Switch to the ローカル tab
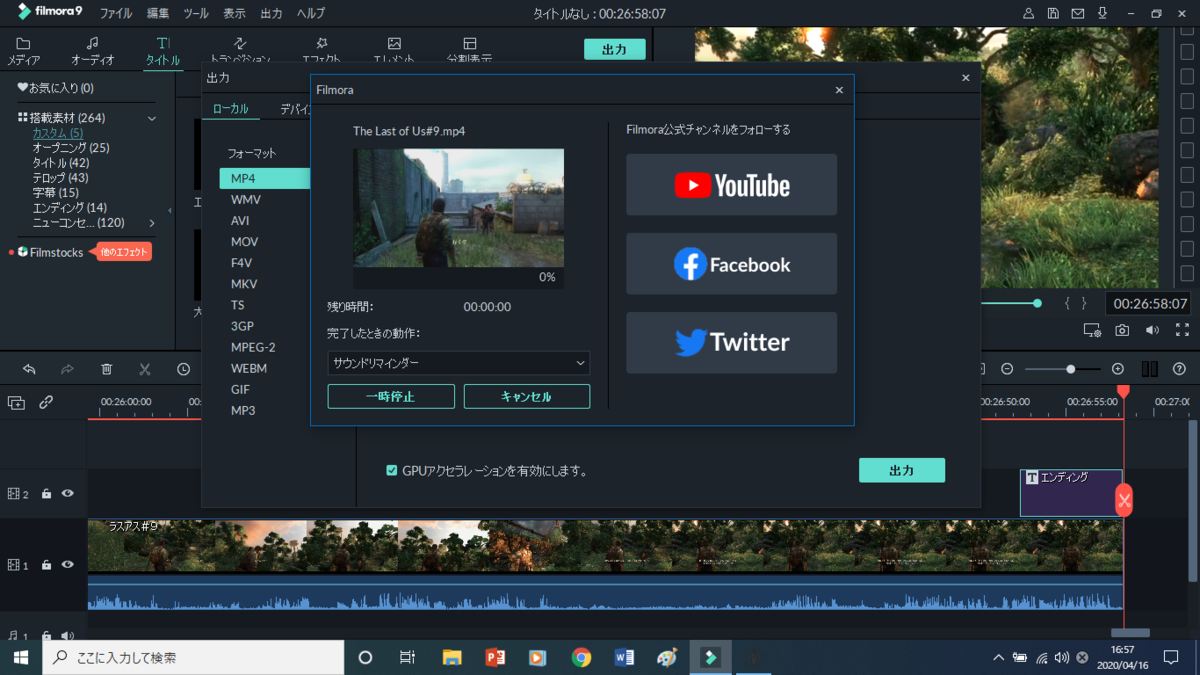The width and height of the screenshot is (1200, 675). (231, 109)
